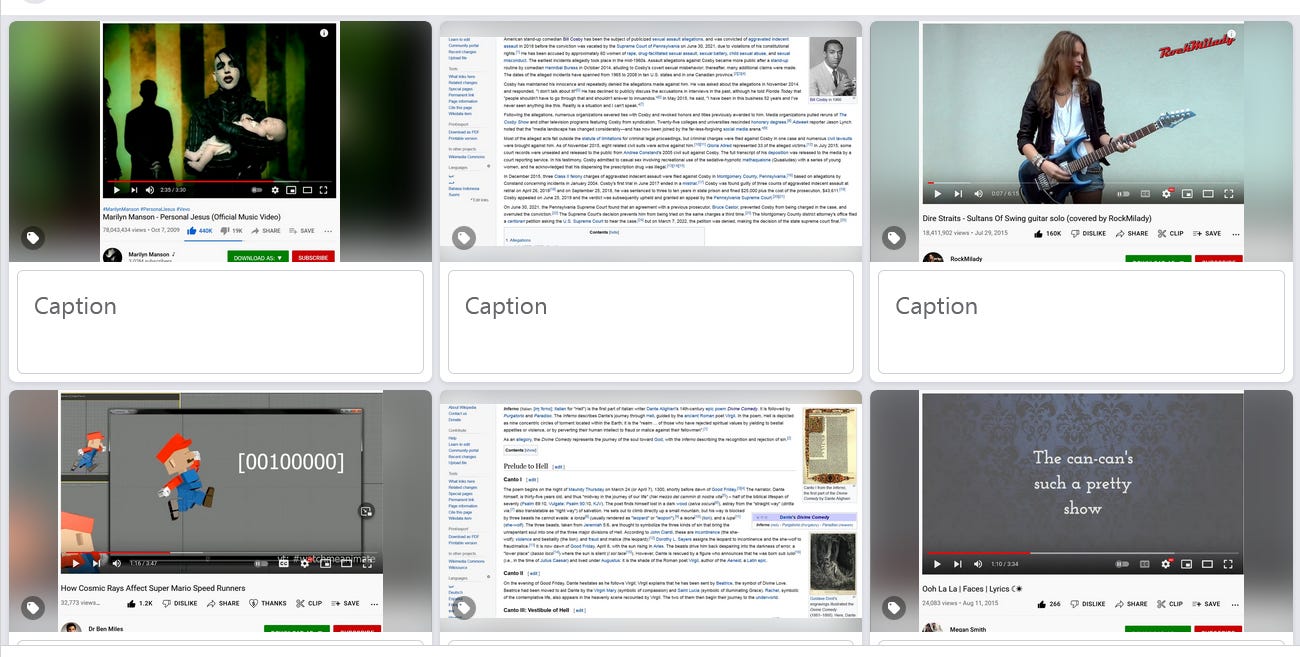Click the #MarilynManson hashtag link

(121, 209)
